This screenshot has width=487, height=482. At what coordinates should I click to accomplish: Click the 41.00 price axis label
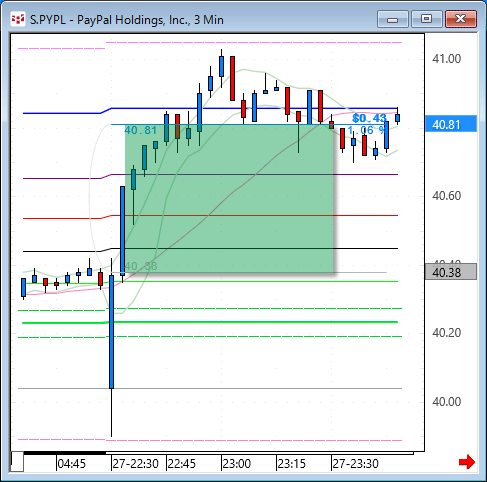click(446, 59)
